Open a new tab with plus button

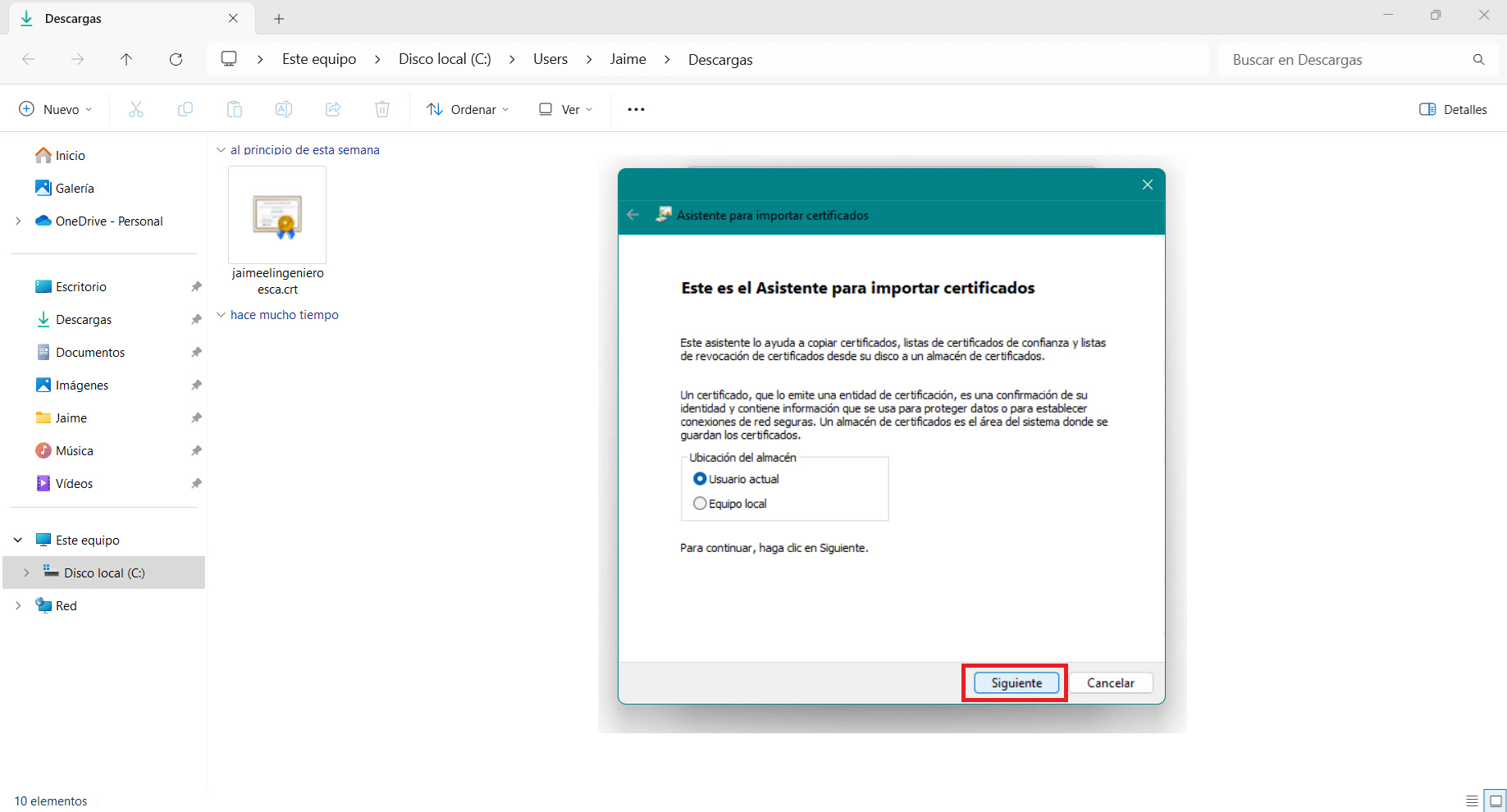pyautogui.click(x=279, y=19)
